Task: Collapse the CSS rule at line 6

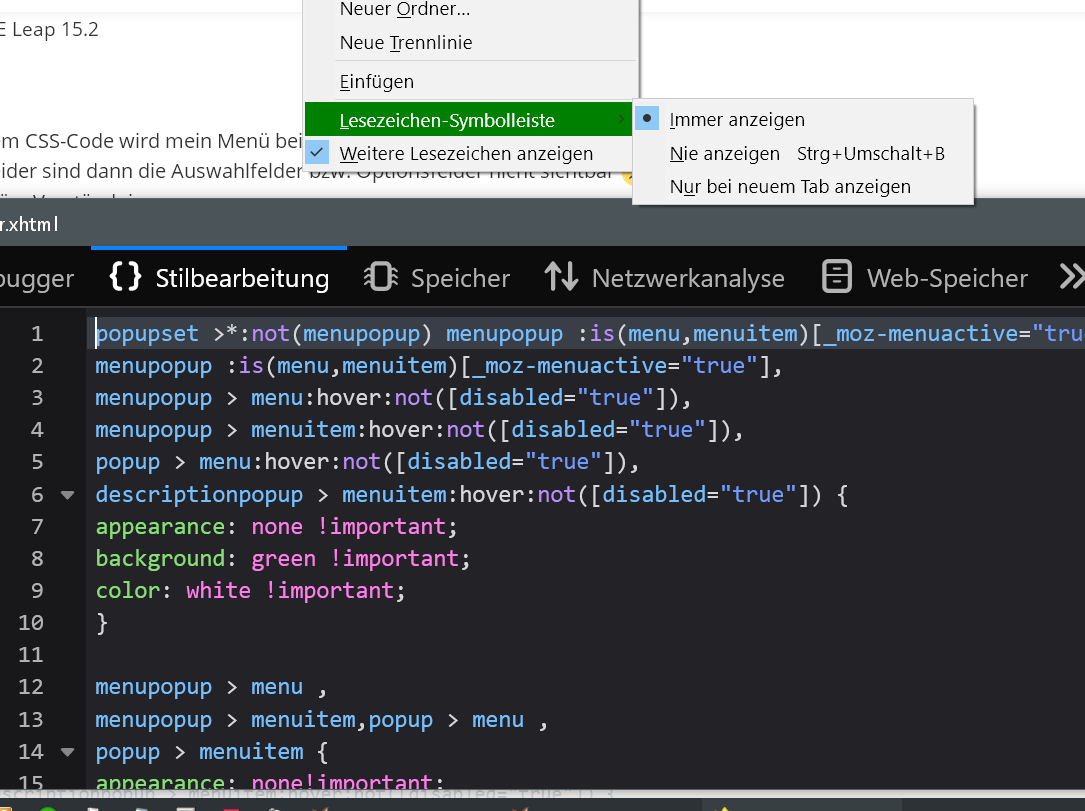Action: click(67, 494)
